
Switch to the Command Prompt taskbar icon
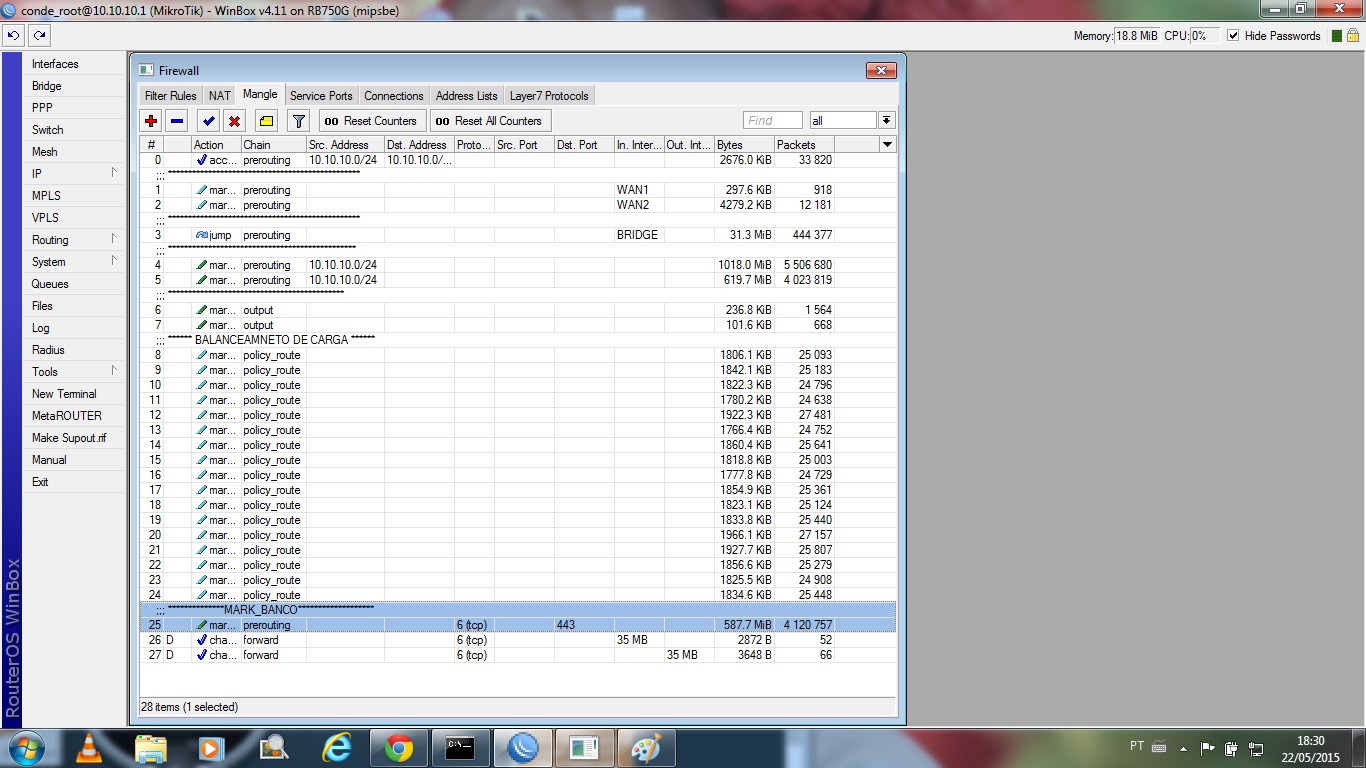(460, 747)
